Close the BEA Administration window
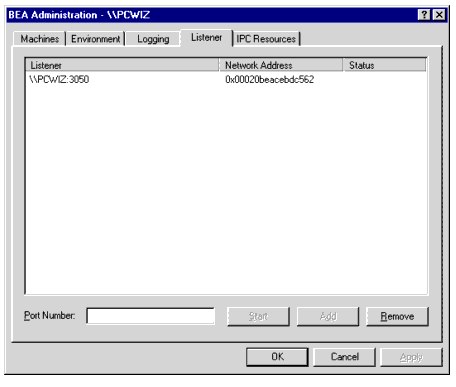 coord(439,15)
